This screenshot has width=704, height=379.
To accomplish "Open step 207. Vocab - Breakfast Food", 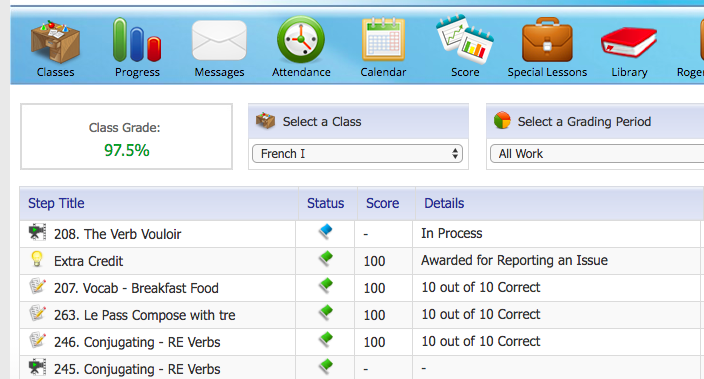I will point(136,288).
